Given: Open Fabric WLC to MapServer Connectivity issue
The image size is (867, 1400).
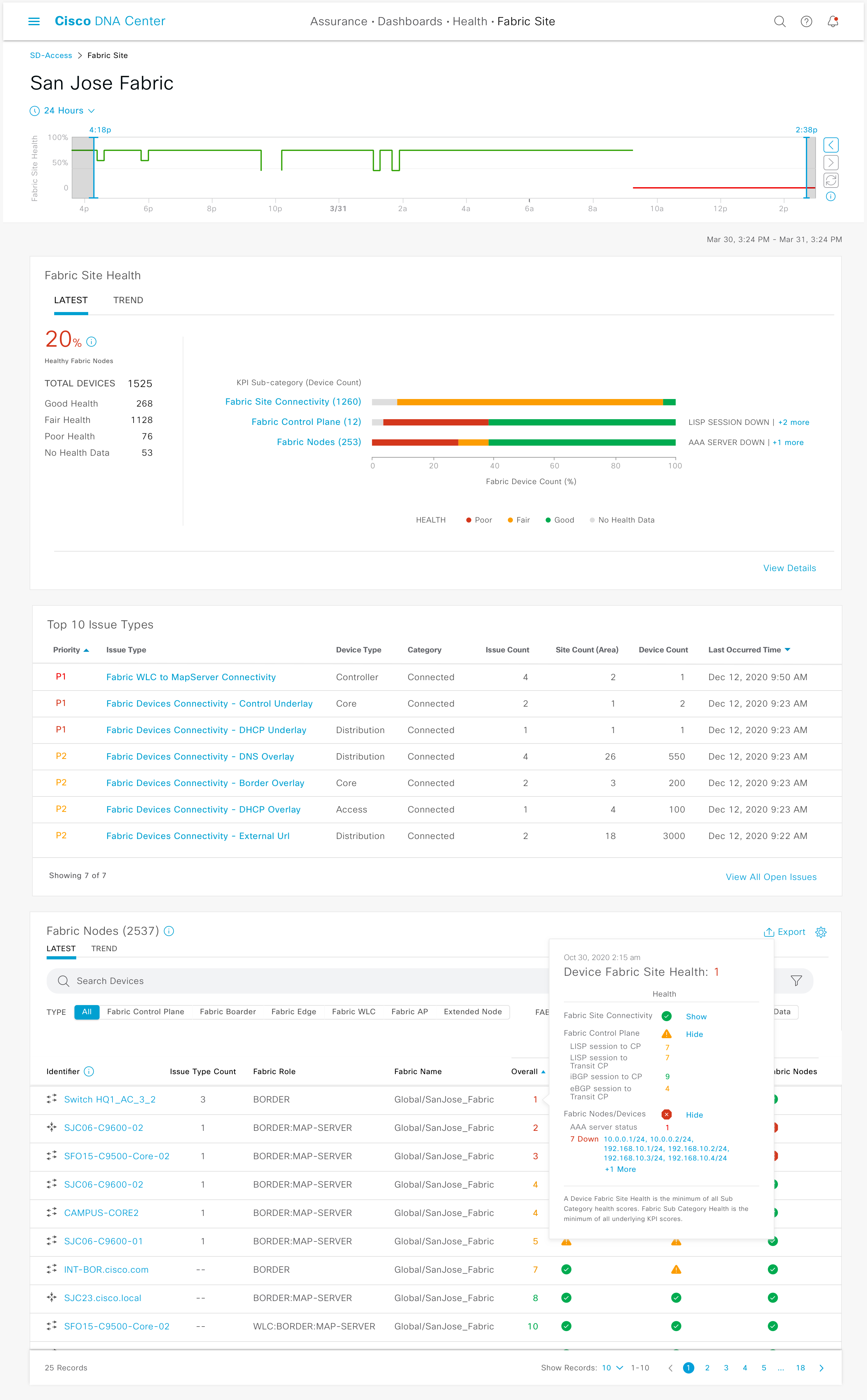Looking at the screenshot, I should tap(191, 677).
